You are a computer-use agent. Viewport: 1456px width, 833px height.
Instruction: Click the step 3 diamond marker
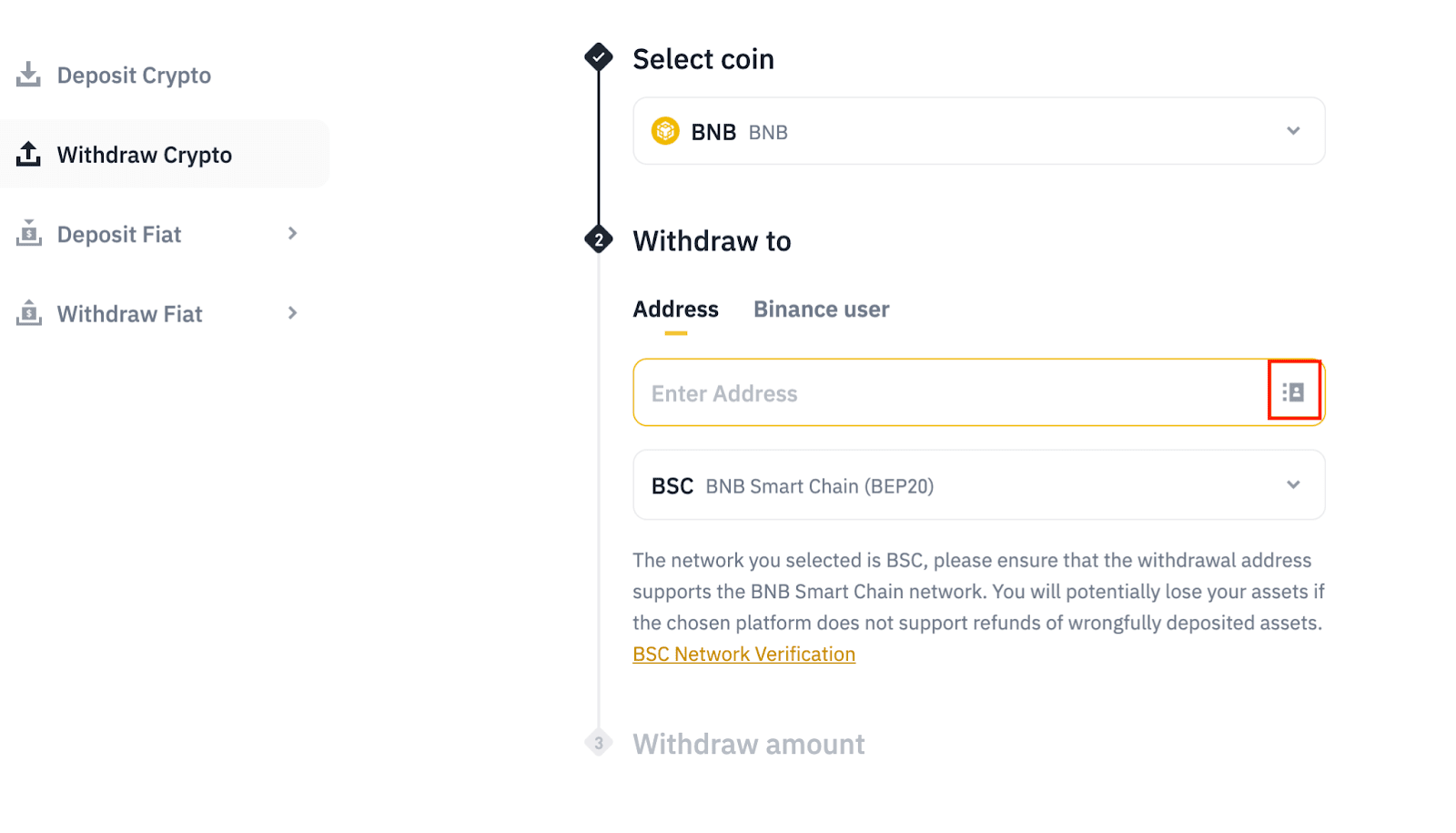pos(598,743)
